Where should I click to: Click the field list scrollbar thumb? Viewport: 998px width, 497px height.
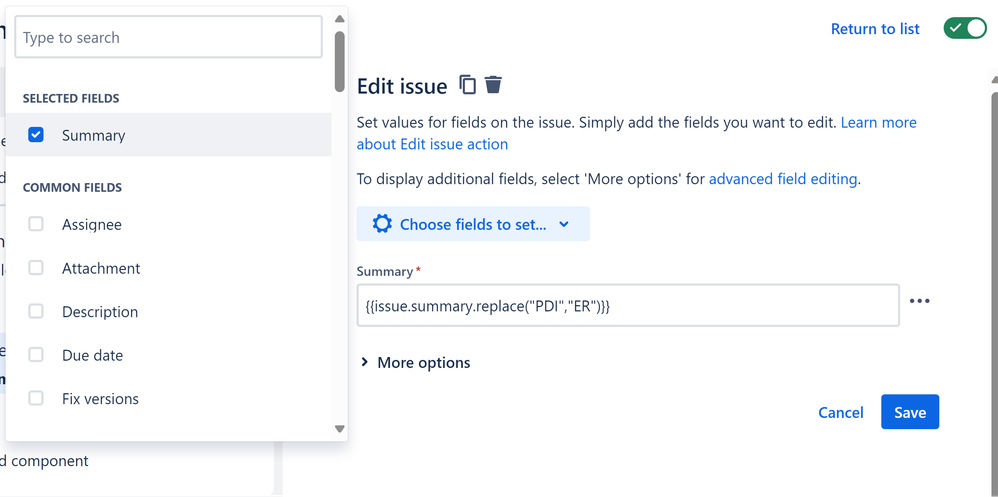click(339, 62)
